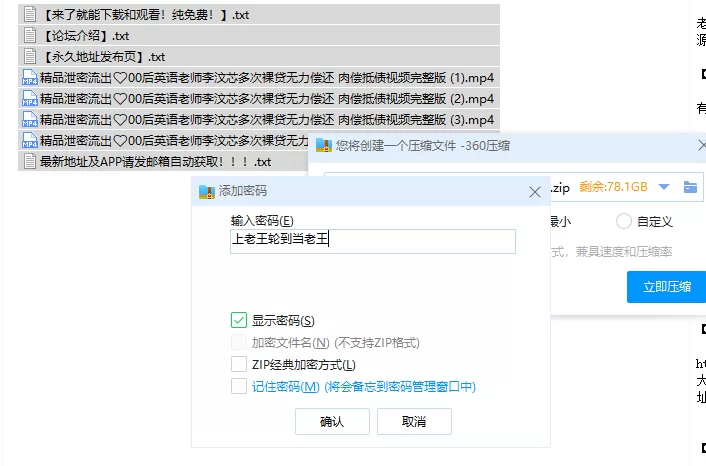Click the MP4 icon of the (1).mp4 video
The height and width of the screenshot is (466, 706).
(x=30, y=78)
